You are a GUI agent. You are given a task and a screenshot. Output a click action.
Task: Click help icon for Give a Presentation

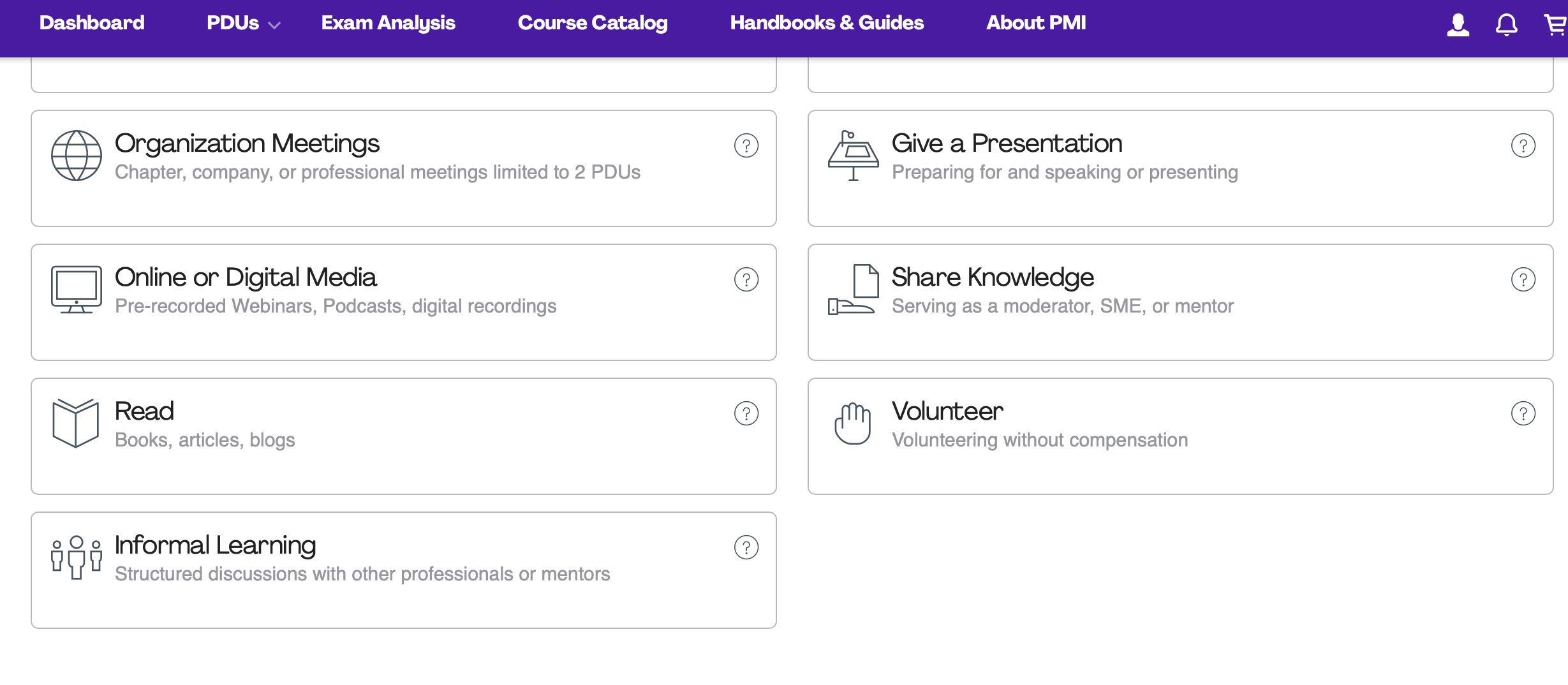click(x=1523, y=145)
